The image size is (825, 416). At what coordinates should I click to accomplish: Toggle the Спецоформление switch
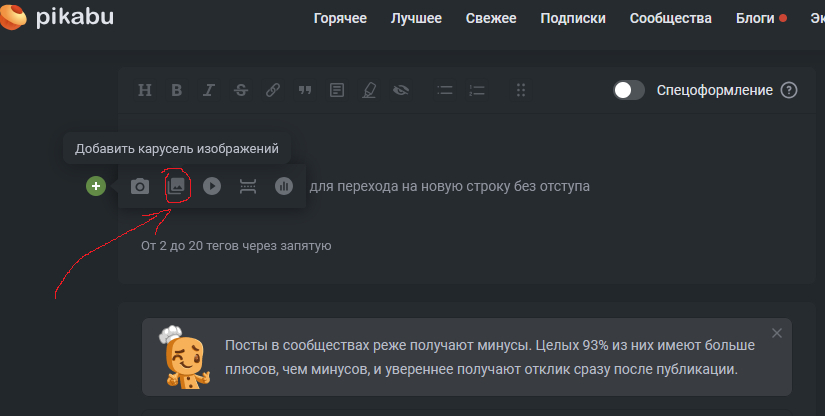629,90
